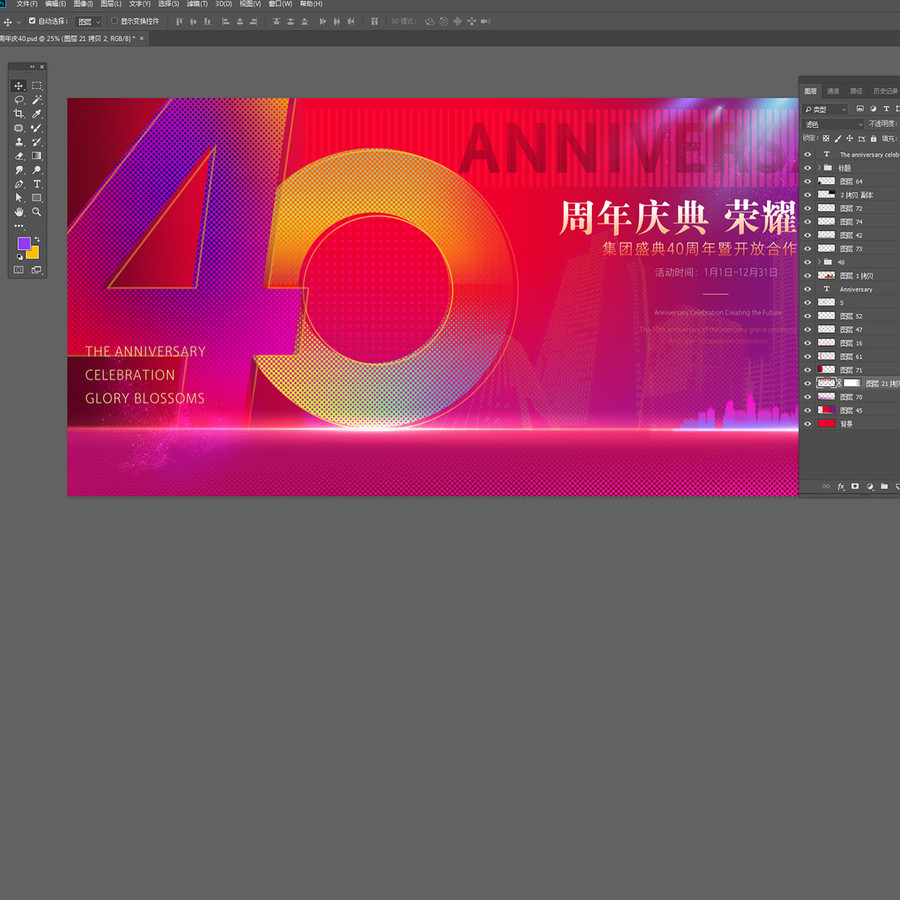
Task: Expand the 标题 layer group
Action: (819, 168)
